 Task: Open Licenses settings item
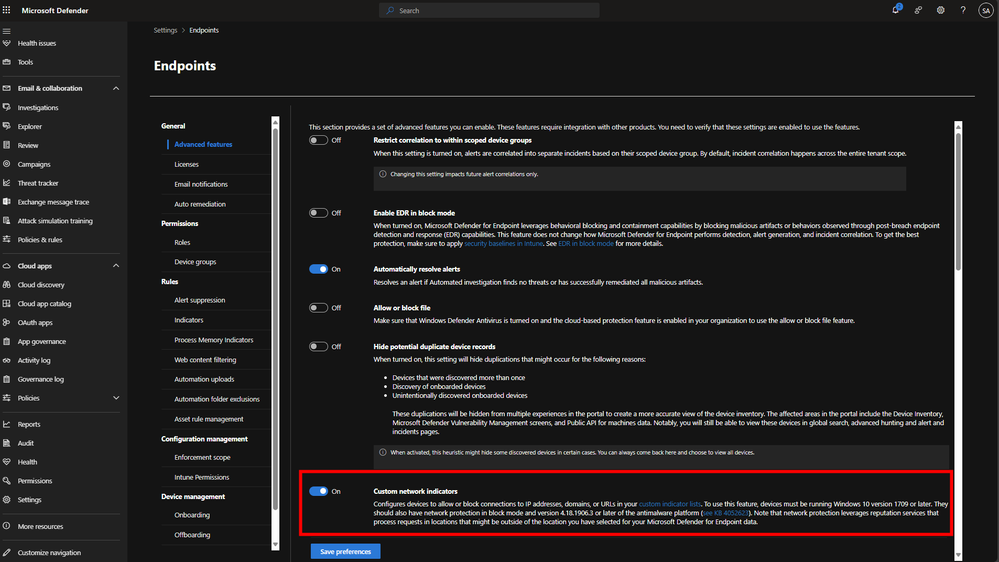187,164
